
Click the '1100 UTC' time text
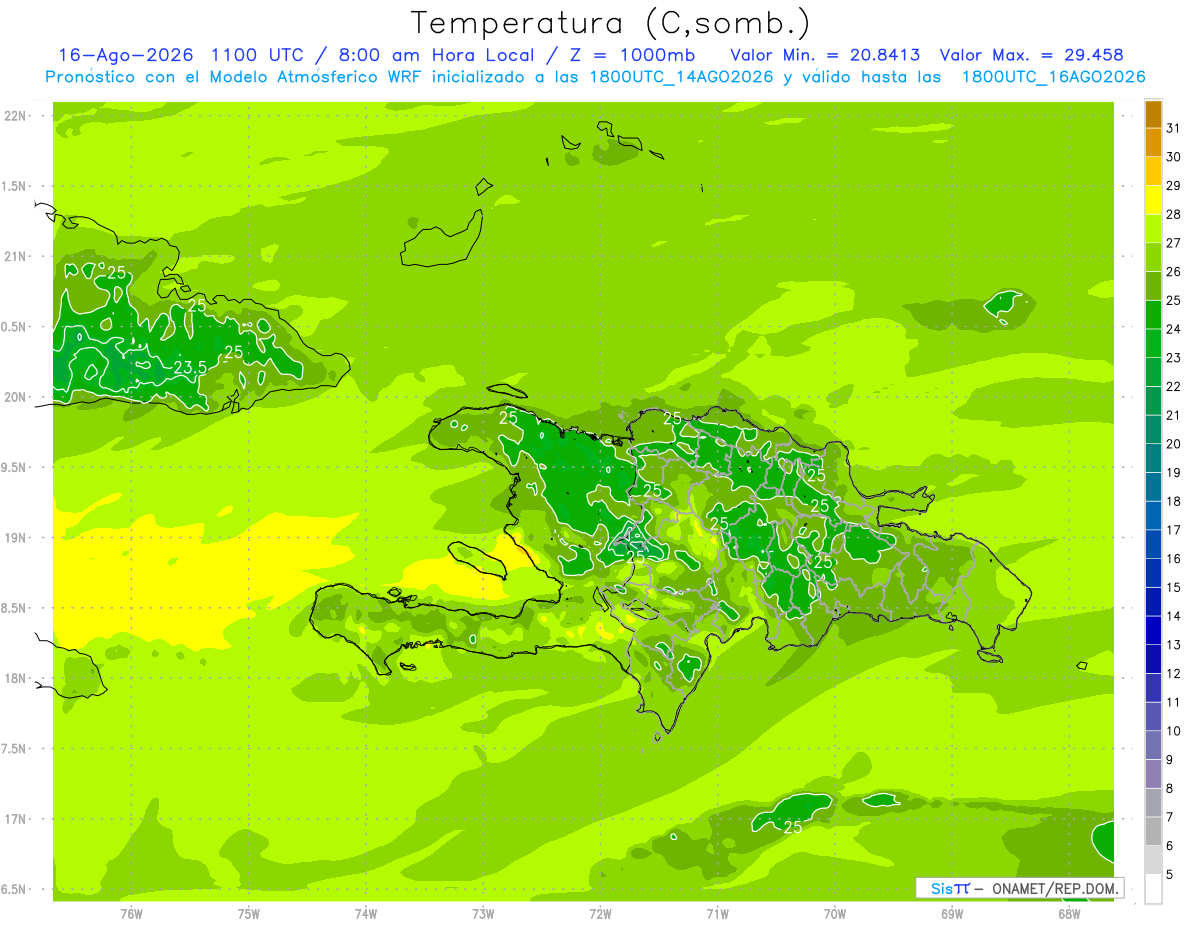click(256, 55)
